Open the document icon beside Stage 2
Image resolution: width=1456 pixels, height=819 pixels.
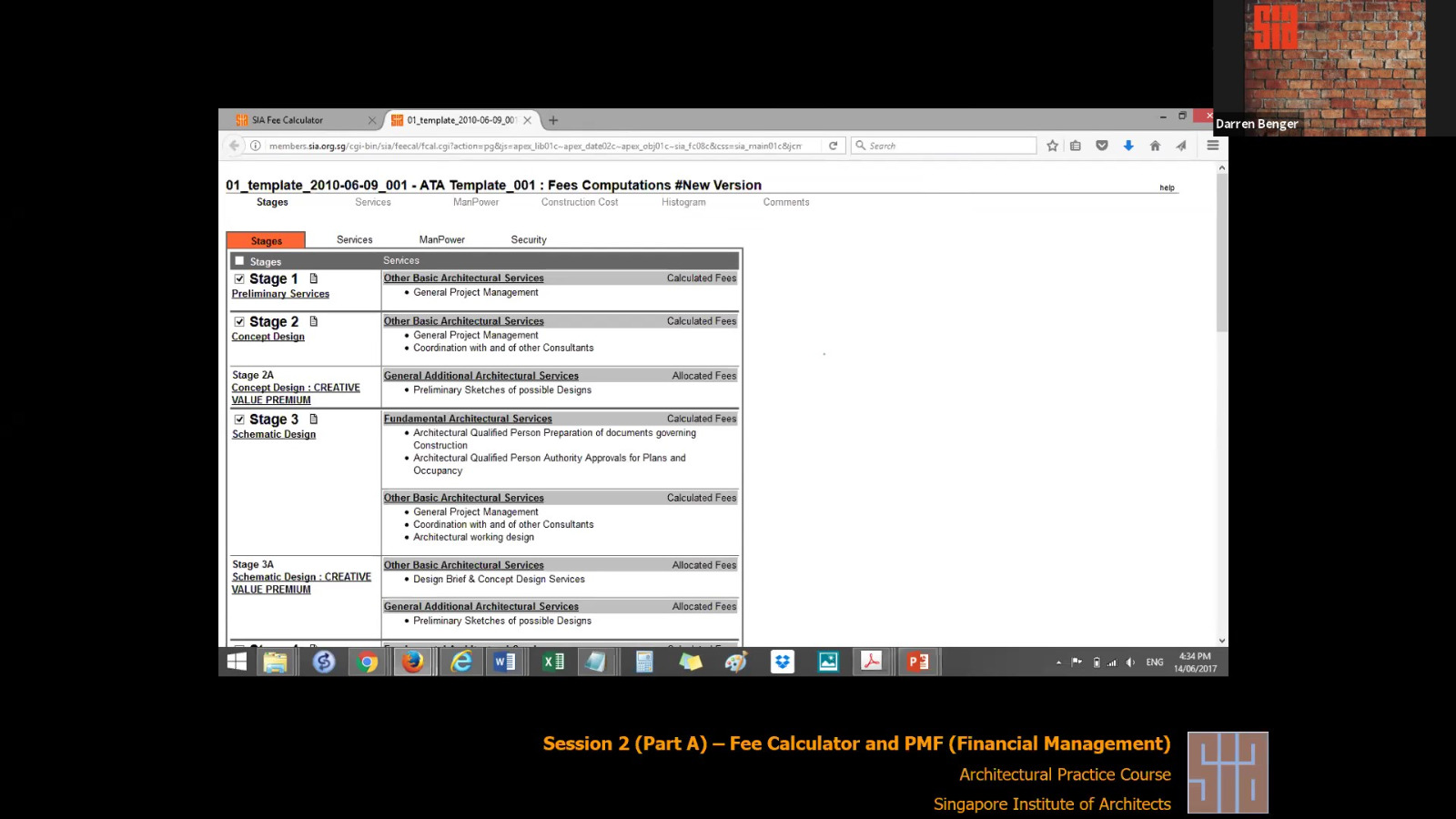[314, 321]
